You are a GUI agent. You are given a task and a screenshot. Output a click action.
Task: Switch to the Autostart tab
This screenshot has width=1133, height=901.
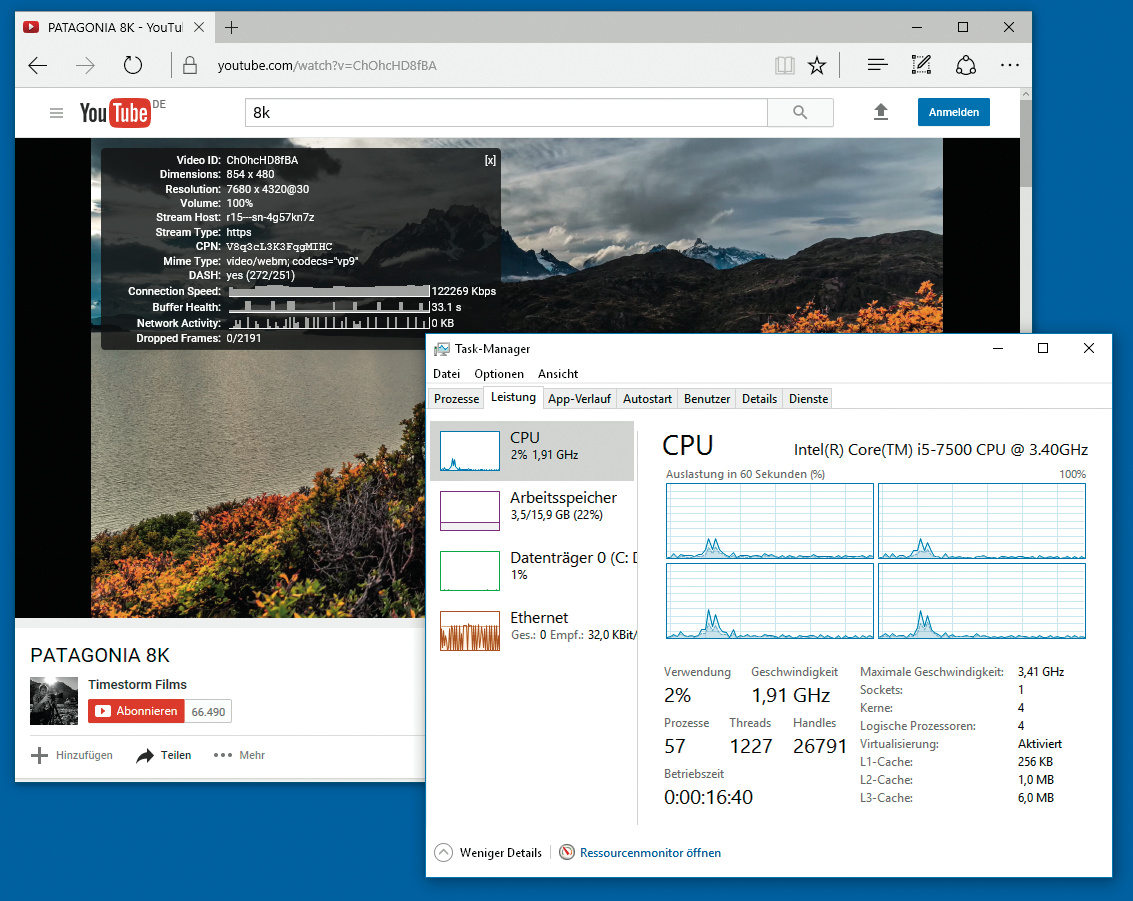(647, 399)
